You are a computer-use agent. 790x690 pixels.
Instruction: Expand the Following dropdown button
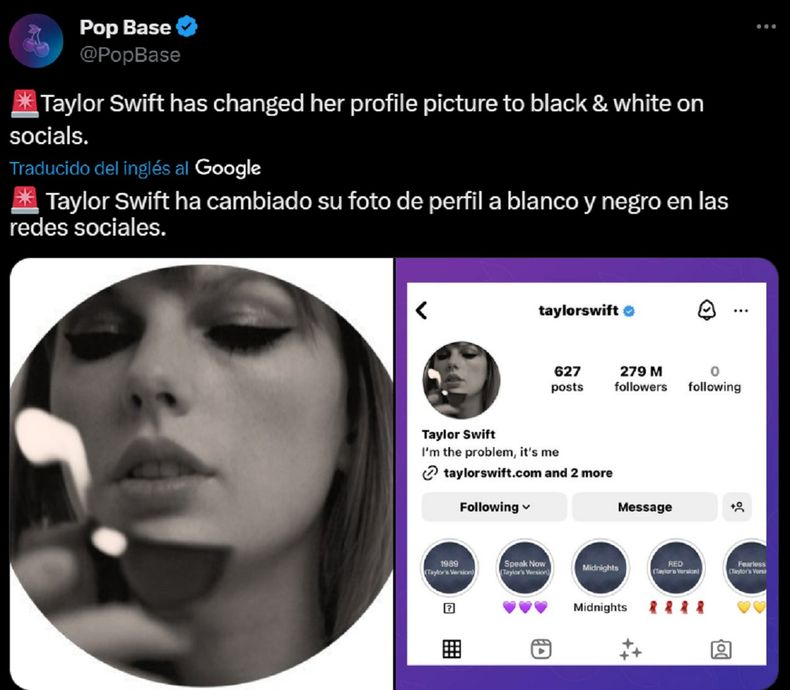(494, 507)
